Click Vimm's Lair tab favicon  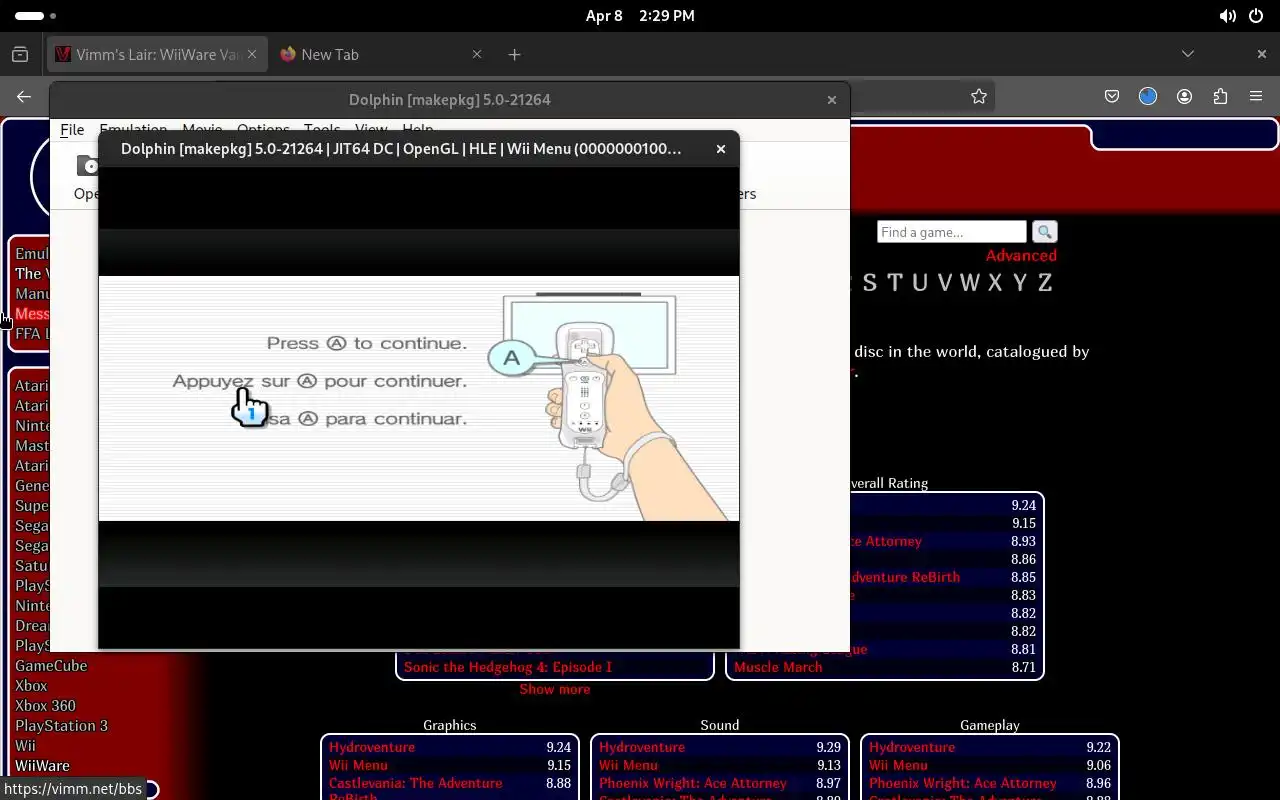coord(63,54)
